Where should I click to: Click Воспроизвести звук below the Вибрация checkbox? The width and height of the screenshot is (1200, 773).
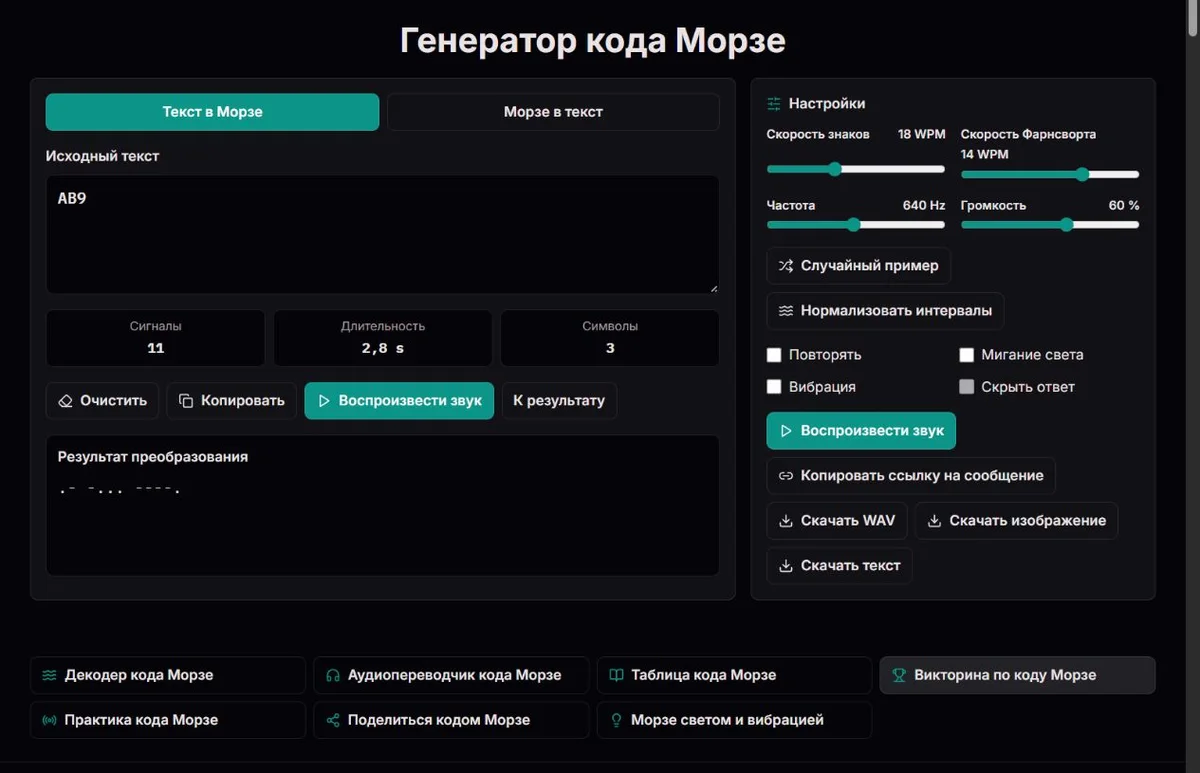click(x=861, y=431)
